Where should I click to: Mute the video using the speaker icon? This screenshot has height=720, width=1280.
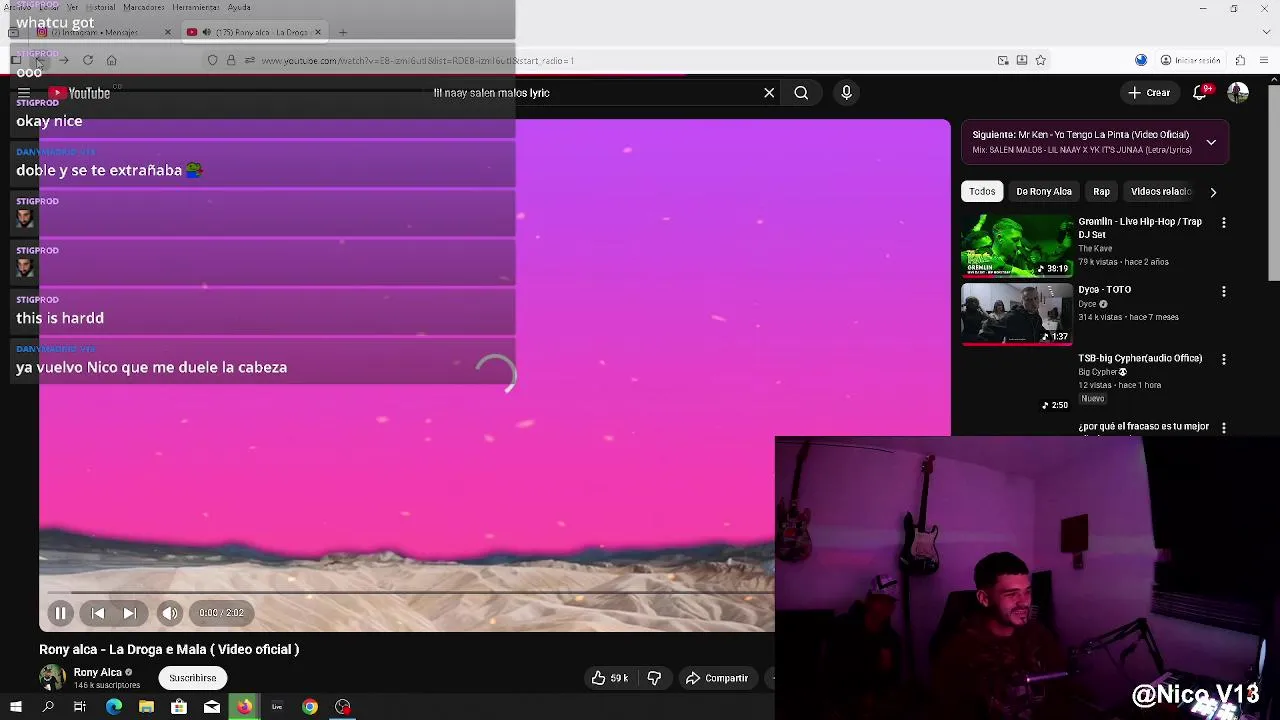click(x=170, y=613)
